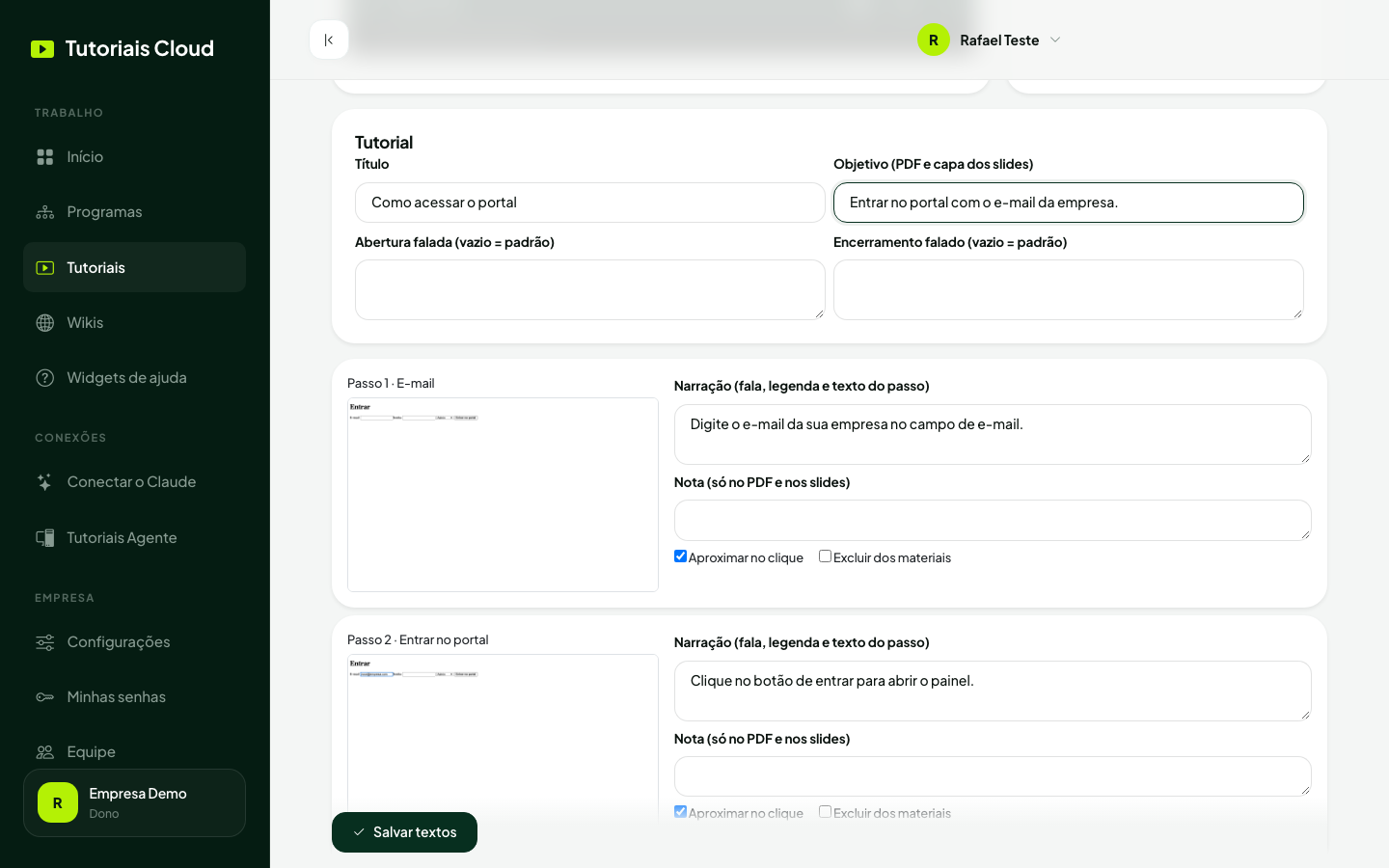Click the green R avatar in header
The image size is (1389, 868).
(934, 40)
